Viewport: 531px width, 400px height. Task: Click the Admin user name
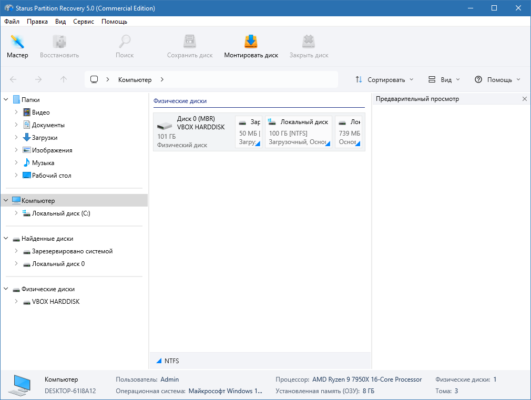(170, 379)
